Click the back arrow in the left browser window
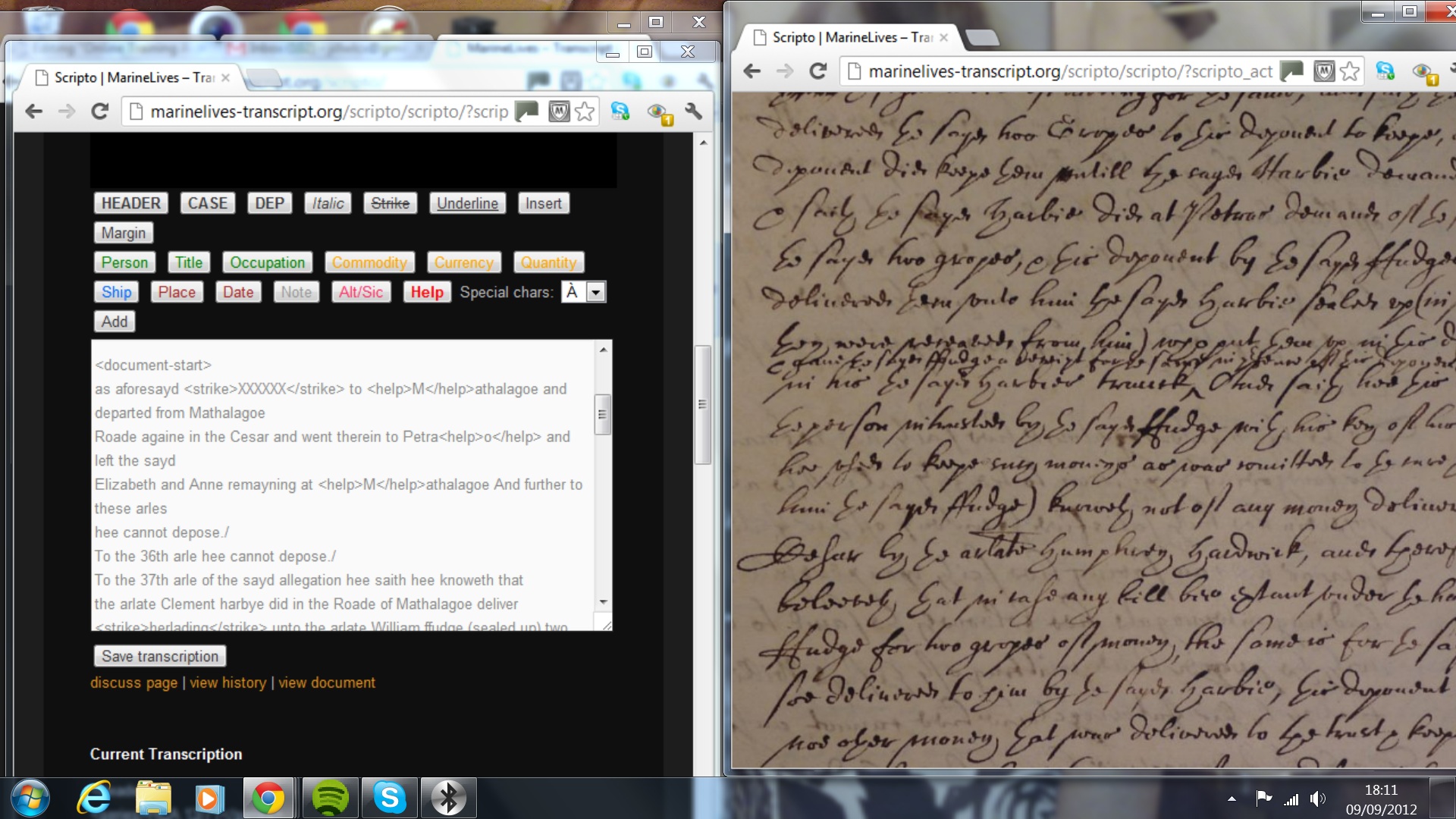Image resolution: width=1456 pixels, height=819 pixels. (33, 111)
